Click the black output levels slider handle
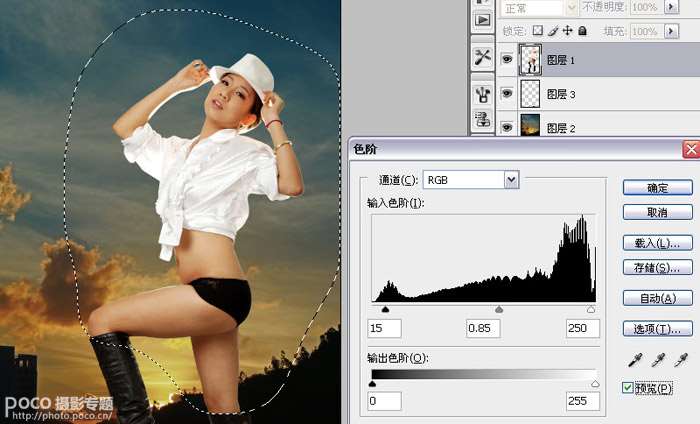The width and height of the screenshot is (700, 424). [x=372, y=383]
